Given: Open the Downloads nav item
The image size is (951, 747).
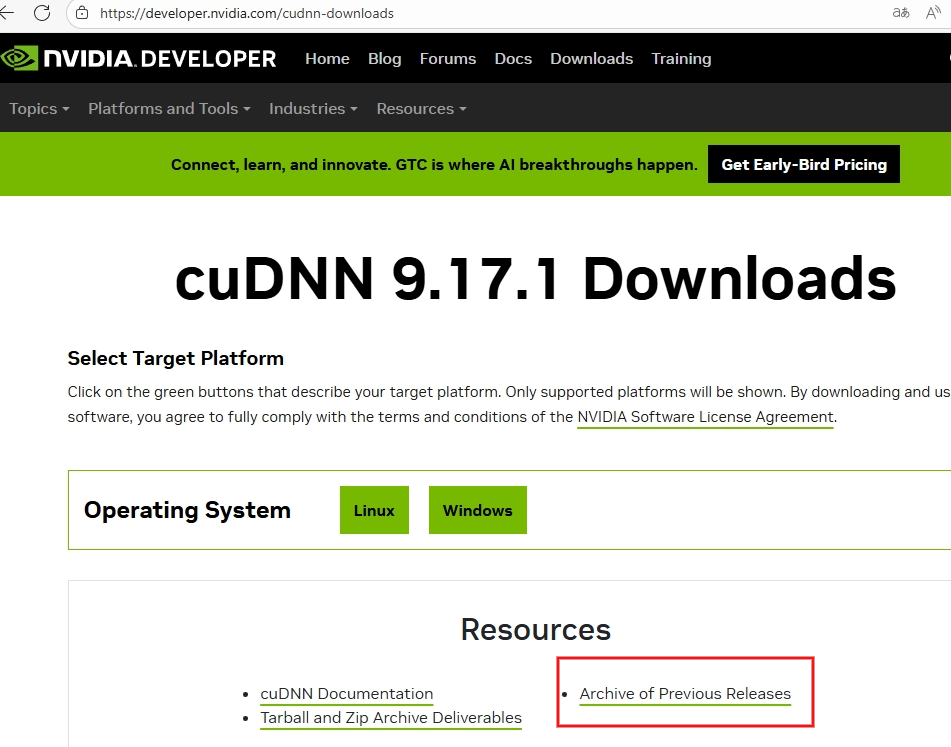Looking at the screenshot, I should 591,59.
